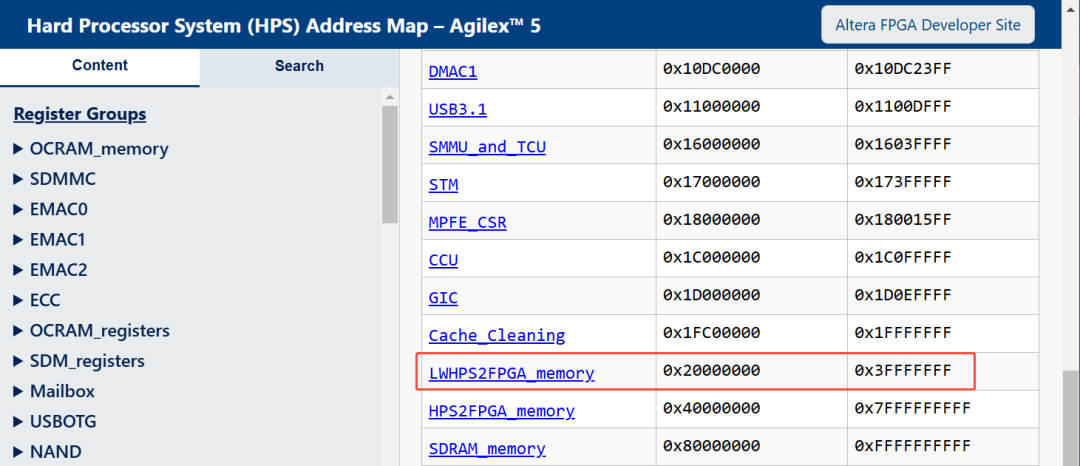The image size is (1080, 466).
Task: Select start address 0x11000000
Action: tap(712, 107)
